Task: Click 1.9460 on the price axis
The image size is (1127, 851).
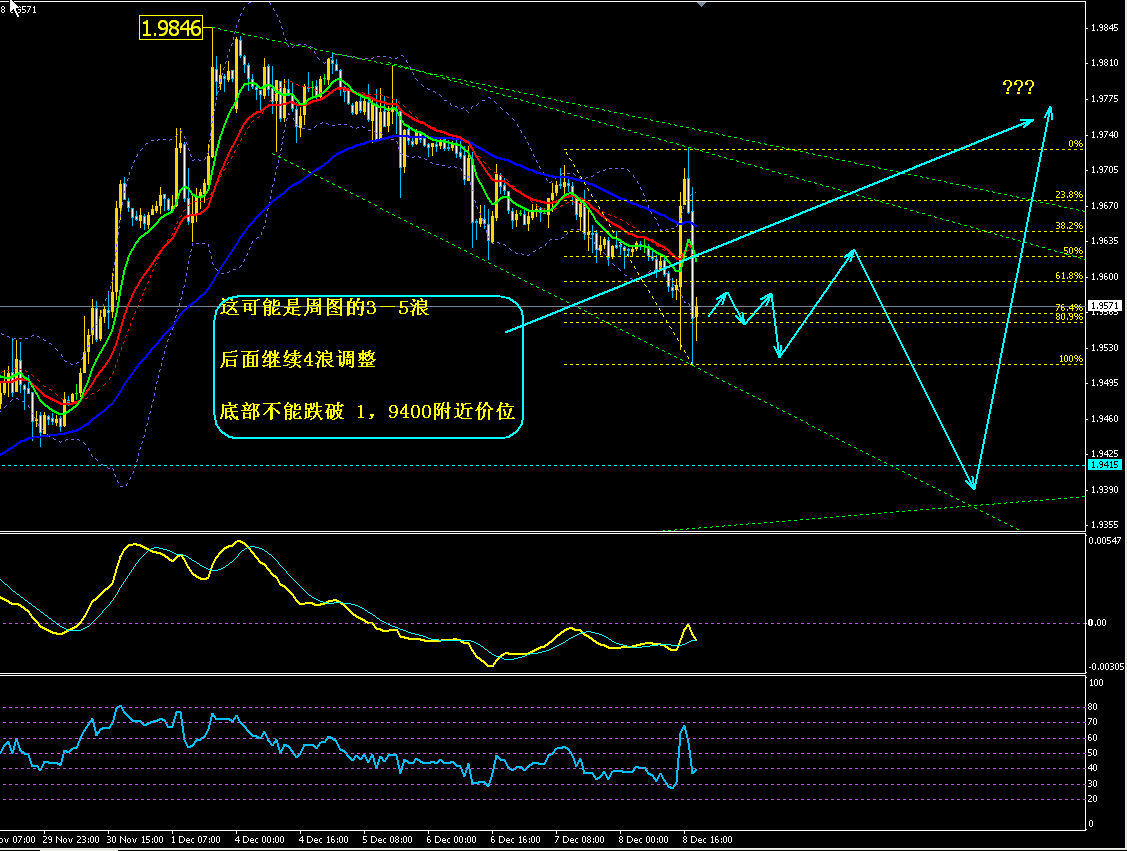Action: [1105, 418]
